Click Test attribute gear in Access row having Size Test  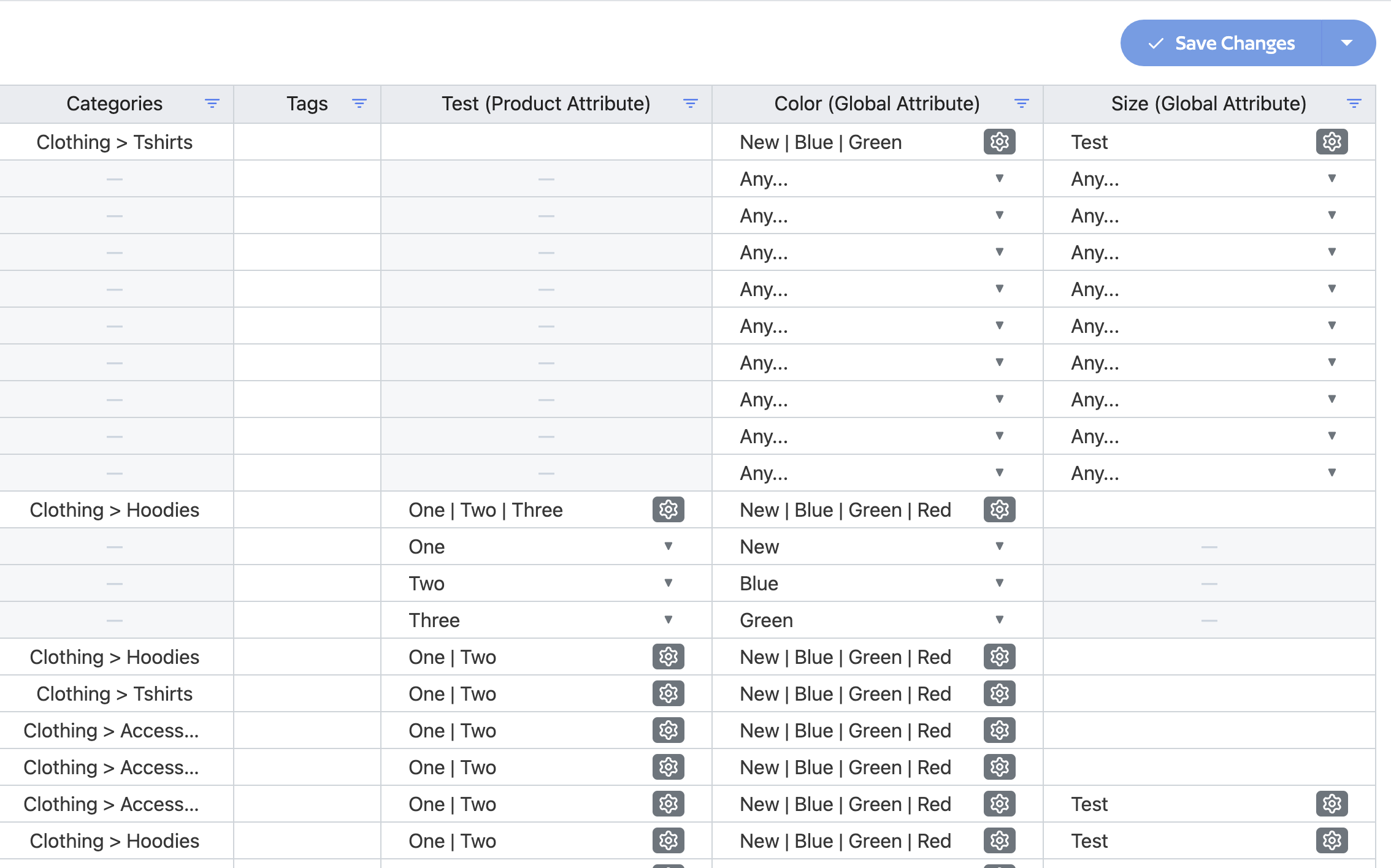pyautogui.click(x=669, y=804)
